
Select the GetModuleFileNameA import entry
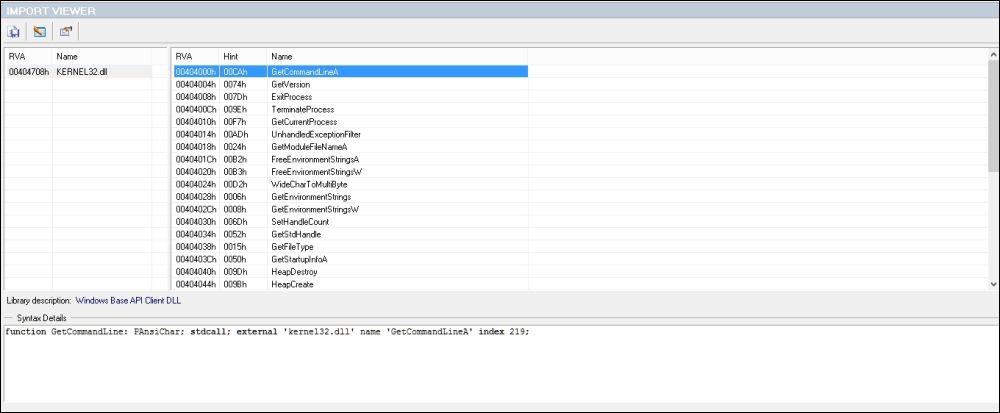tap(309, 147)
